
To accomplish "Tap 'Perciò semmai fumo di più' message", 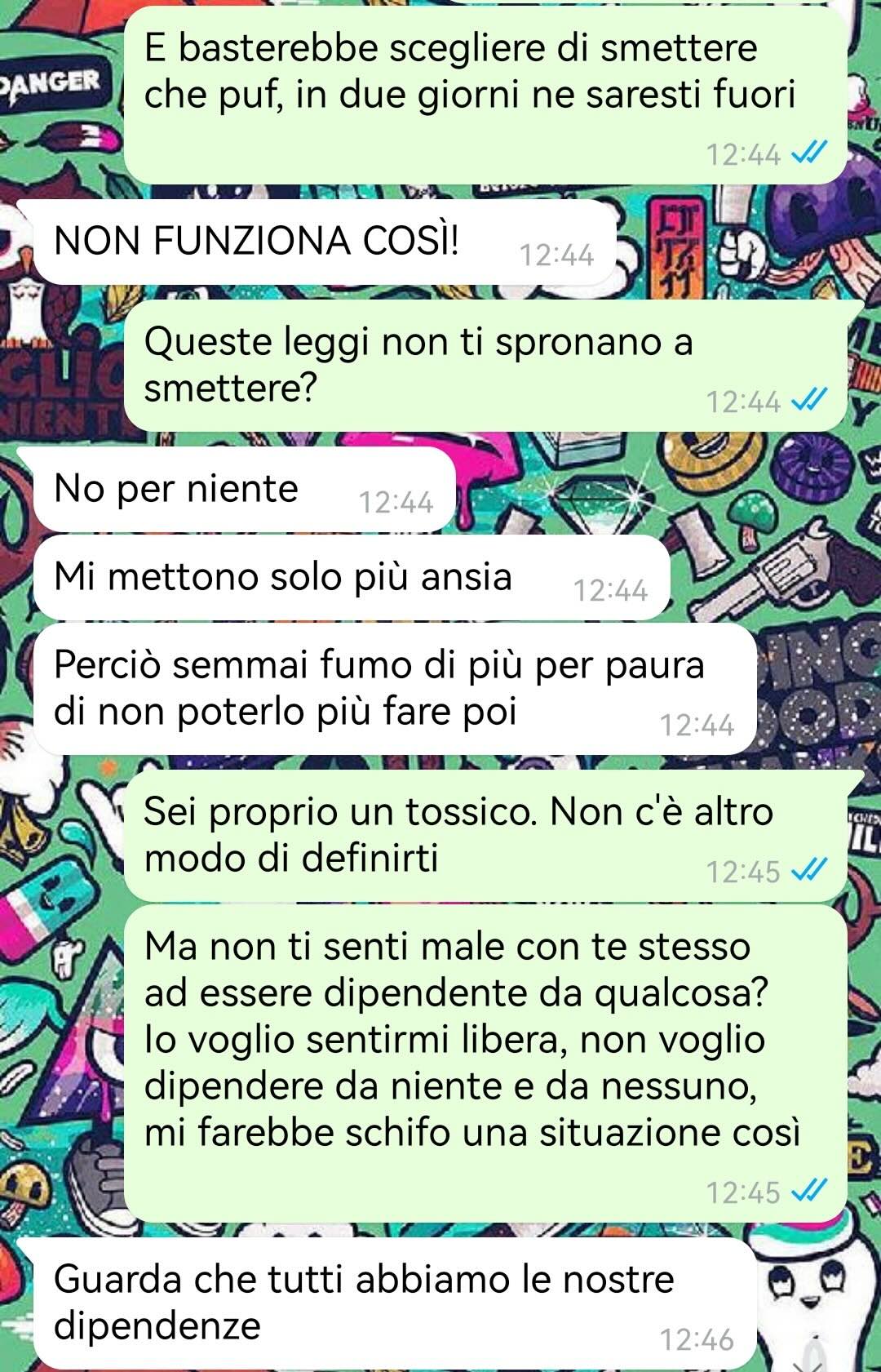I will [395, 690].
